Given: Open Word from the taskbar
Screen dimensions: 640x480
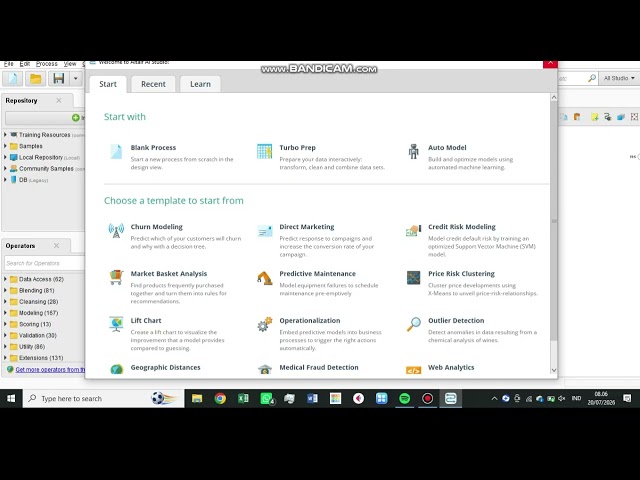Looking at the screenshot, I should tap(312, 398).
